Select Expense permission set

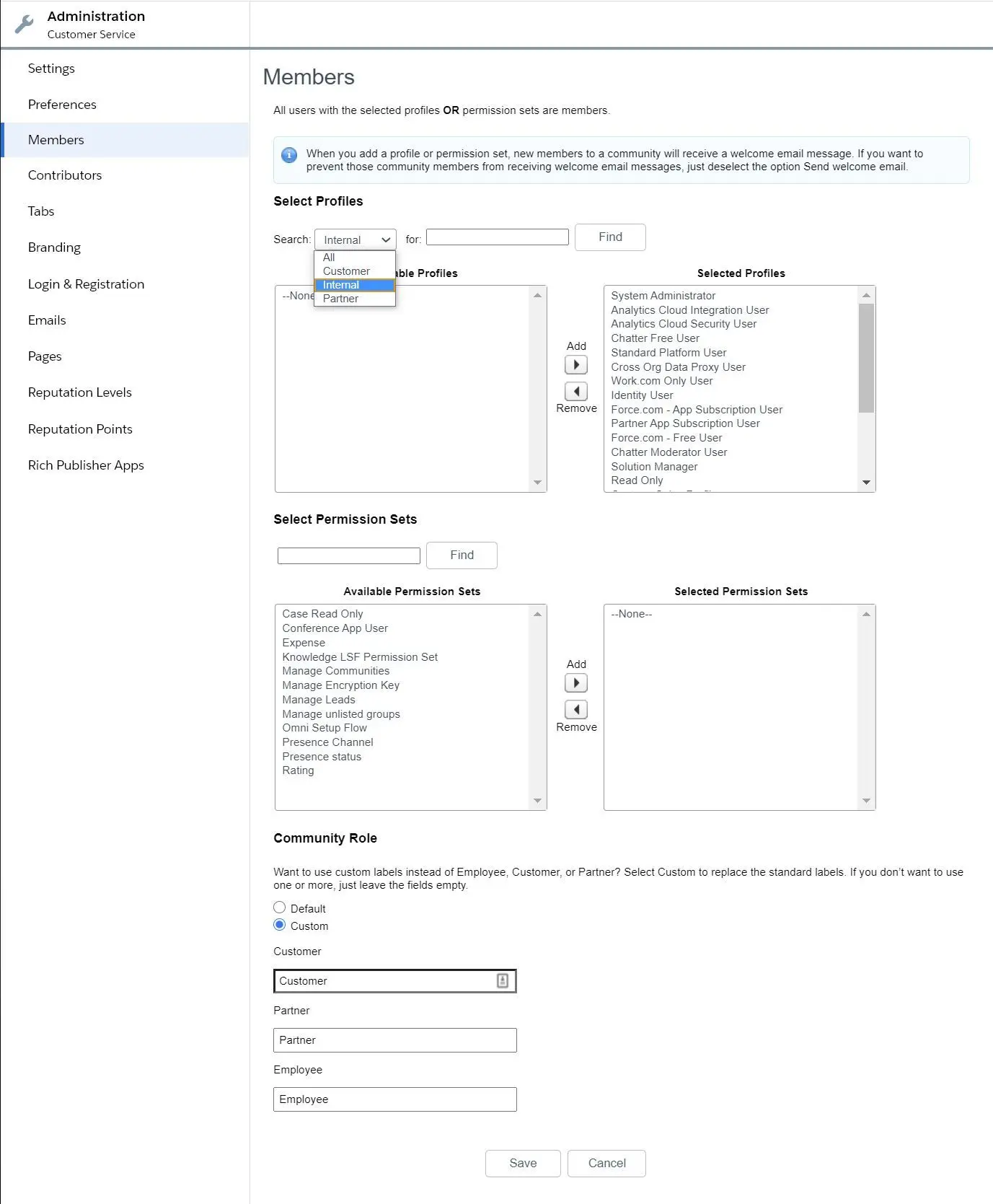(x=304, y=643)
